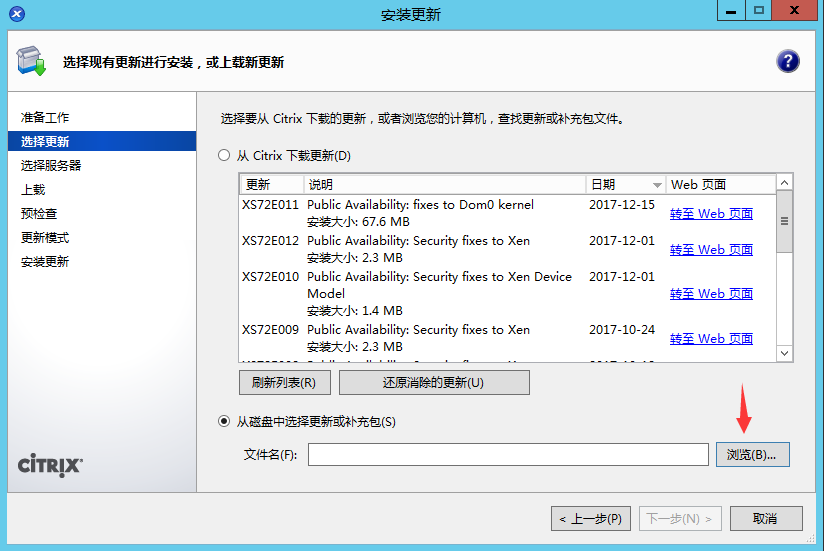824x551 pixels.
Task: Click the 还原消除的更新(U) button
Action: point(434,382)
